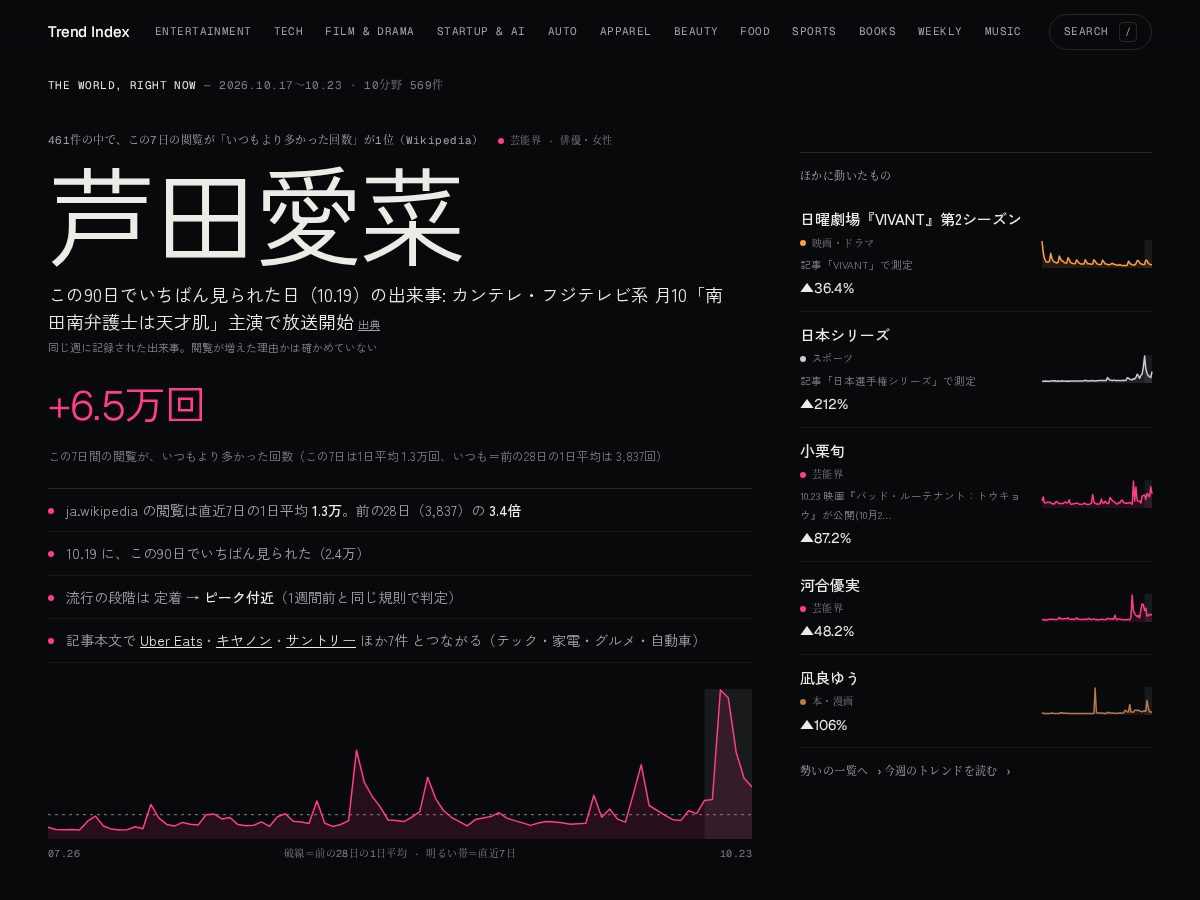This screenshot has height=900, width=1200.
Task: Open the 芦田愛菜 headline
Action: point(257,218)
